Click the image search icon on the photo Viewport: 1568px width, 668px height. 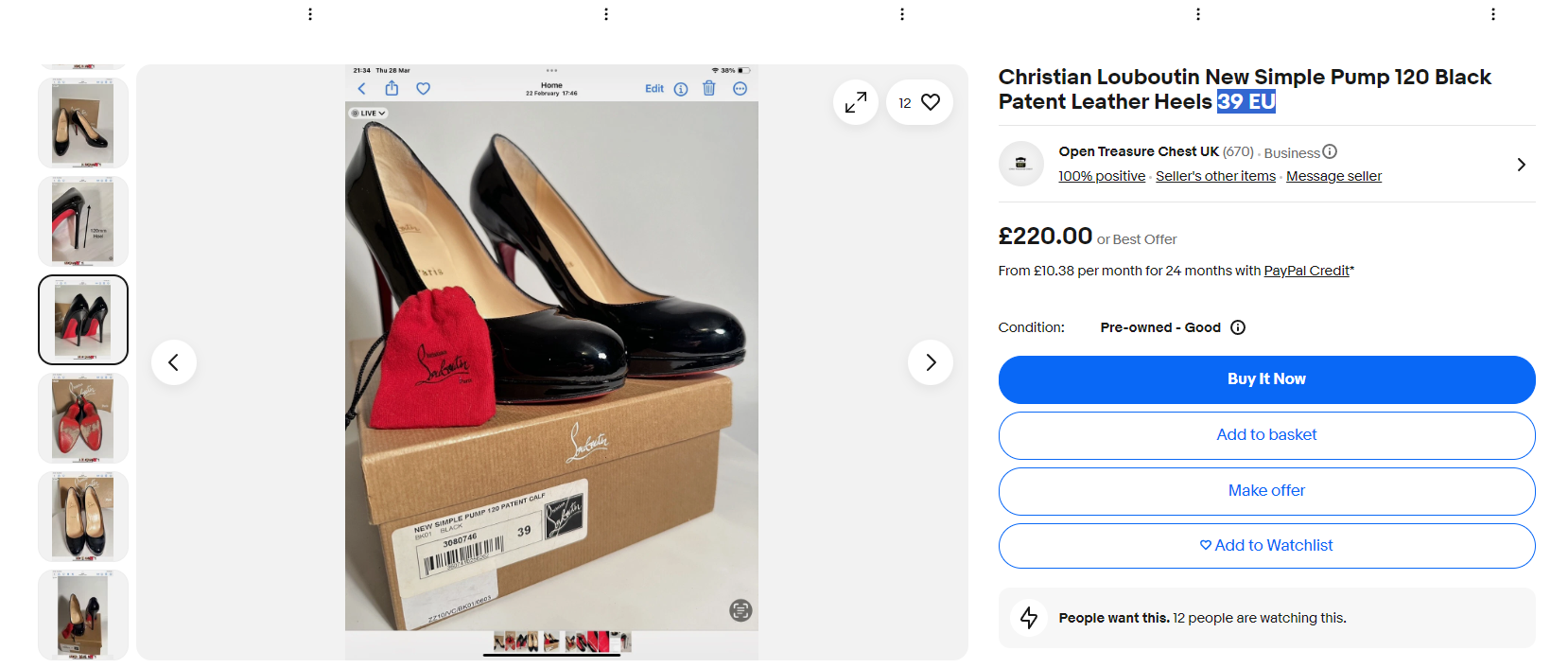(x=740, y=610)
